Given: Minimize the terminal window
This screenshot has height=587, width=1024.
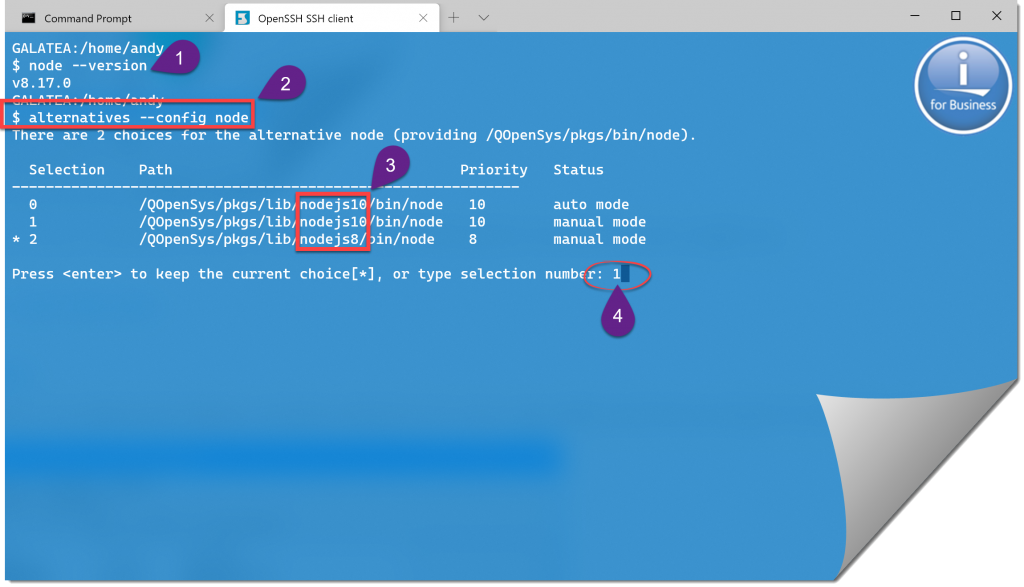Looking at the screenshot, I should point(917,16).
